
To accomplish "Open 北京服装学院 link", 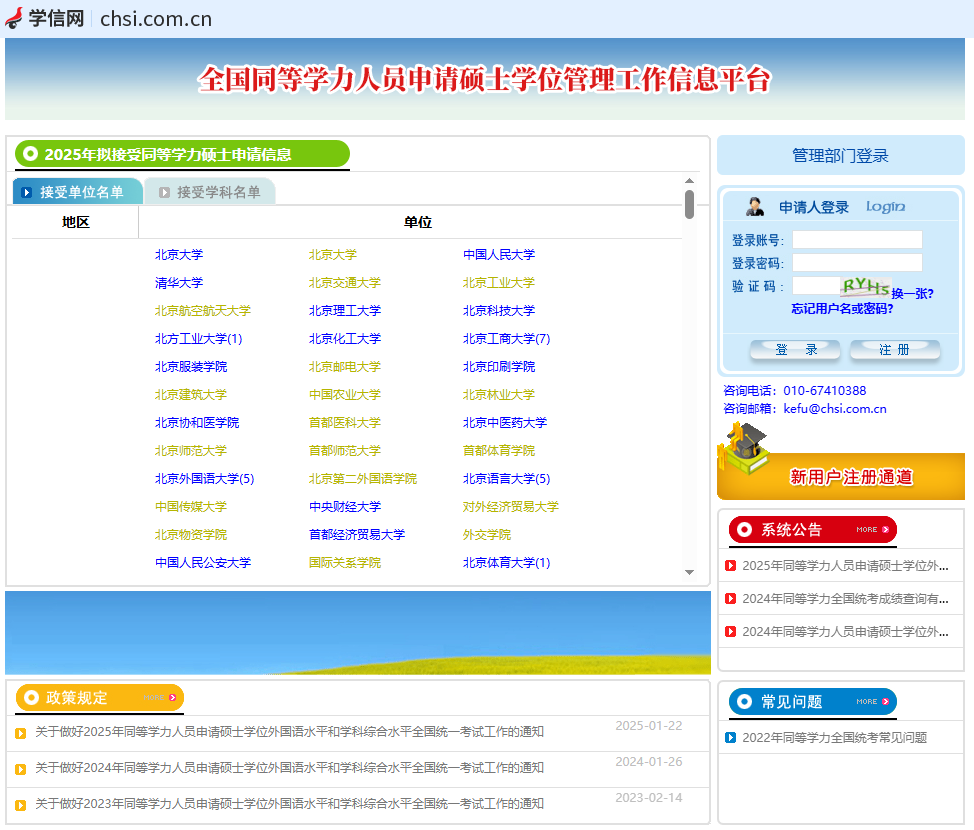I will pyautogui.click(x=191, y=367).
